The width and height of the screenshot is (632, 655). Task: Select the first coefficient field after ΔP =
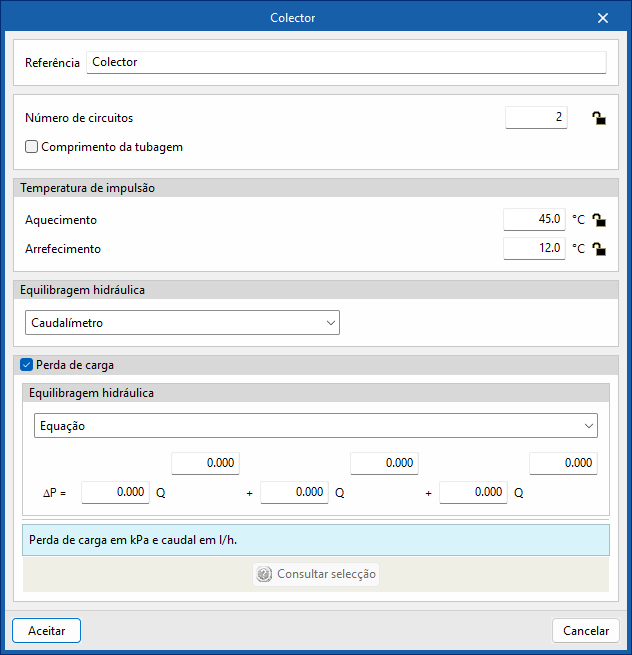(115, 492)
